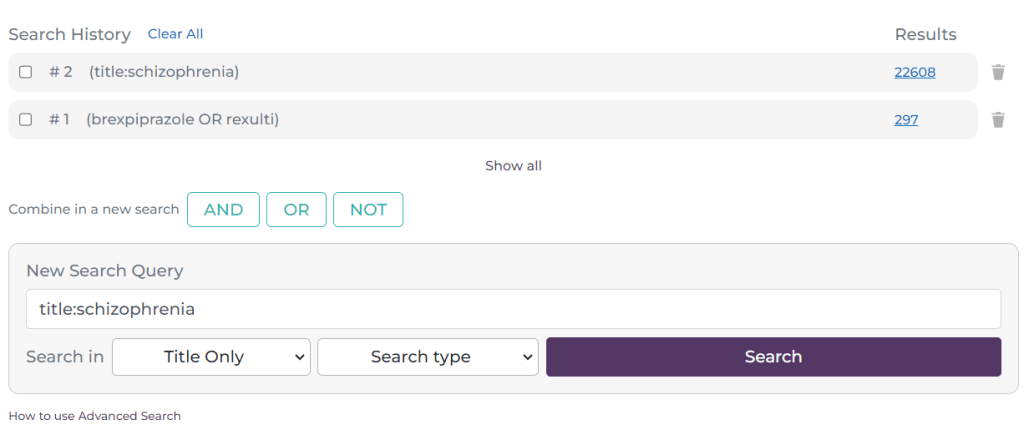This screenshot has height=430, width=1024.
Task: Focus the New Search Query text field
Action: coord(513,309)
